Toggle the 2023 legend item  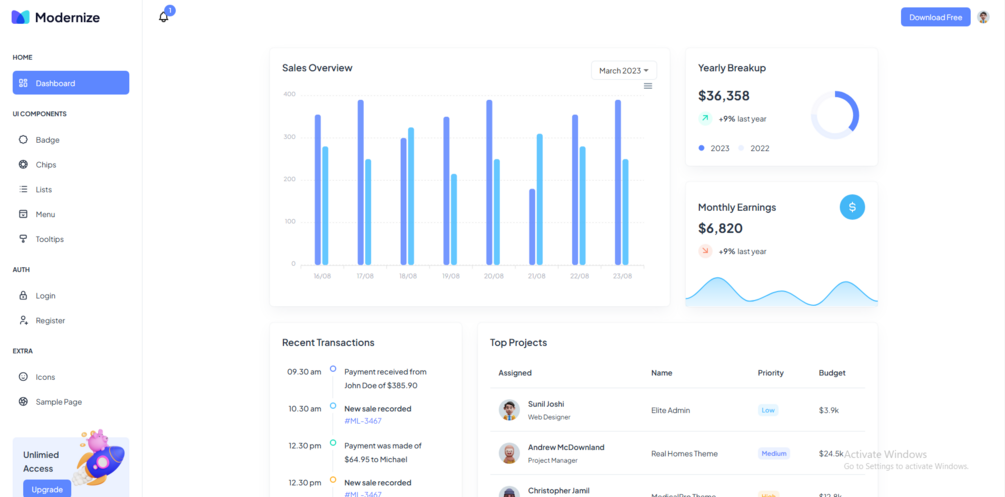click(x=714, y=148)
